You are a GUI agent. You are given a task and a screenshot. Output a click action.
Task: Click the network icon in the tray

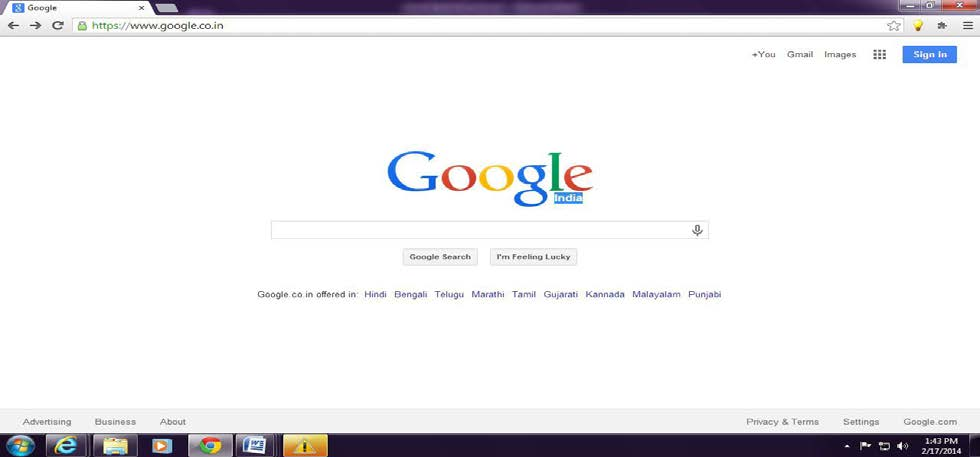pyautogui.click(x=884, y=446)
